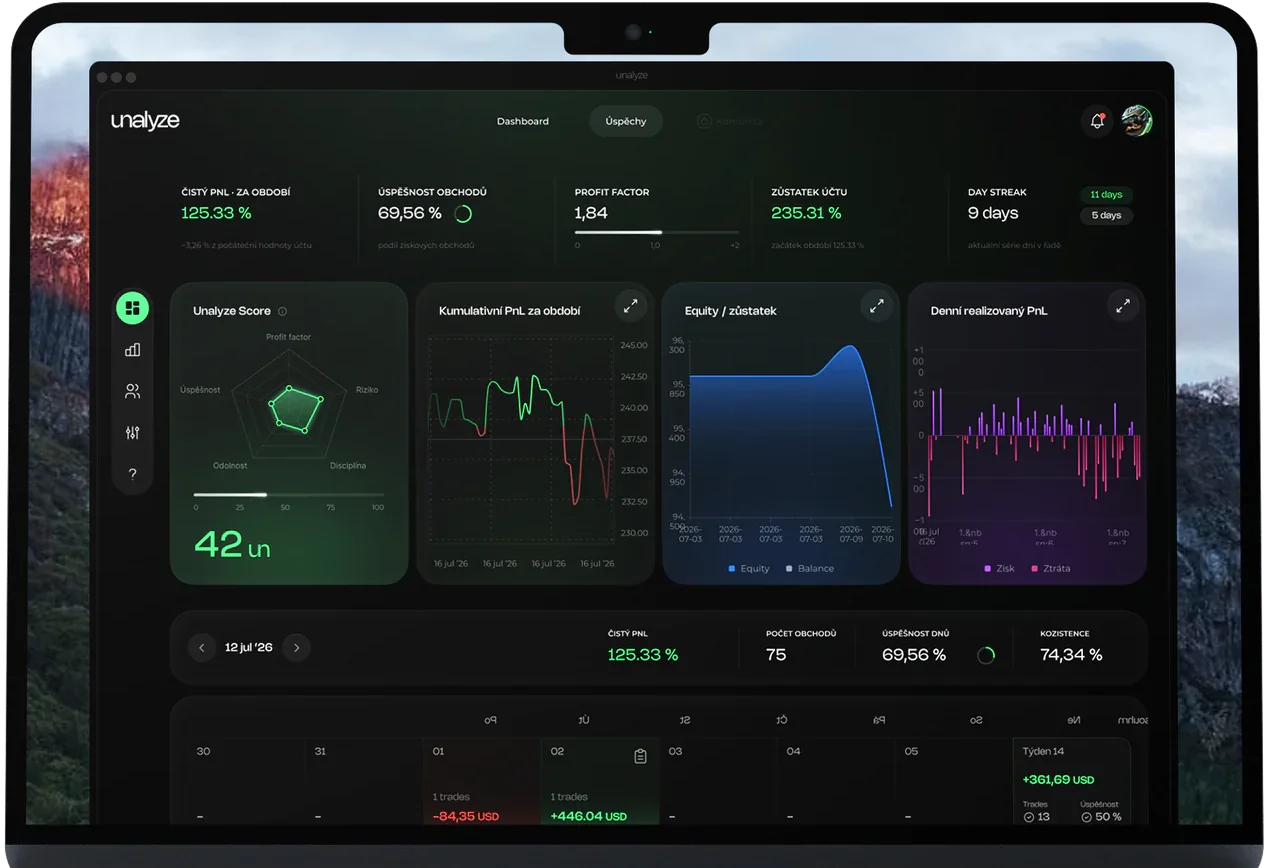The image size is (1268, 868).
Task: Open the note clipboard icon on day 02
Action: [x=641, y=757]
